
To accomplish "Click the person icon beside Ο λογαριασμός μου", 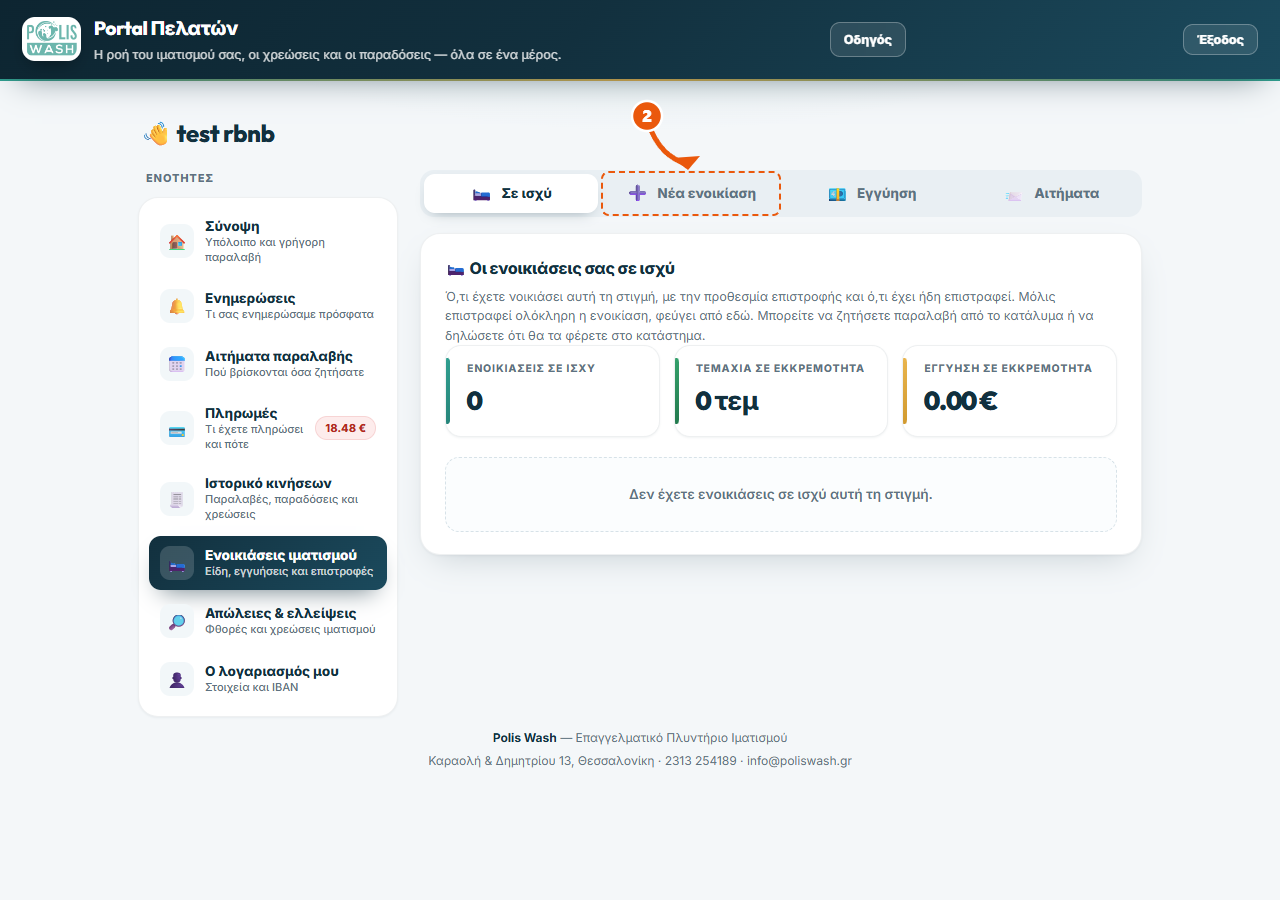I will pos(177,679).
